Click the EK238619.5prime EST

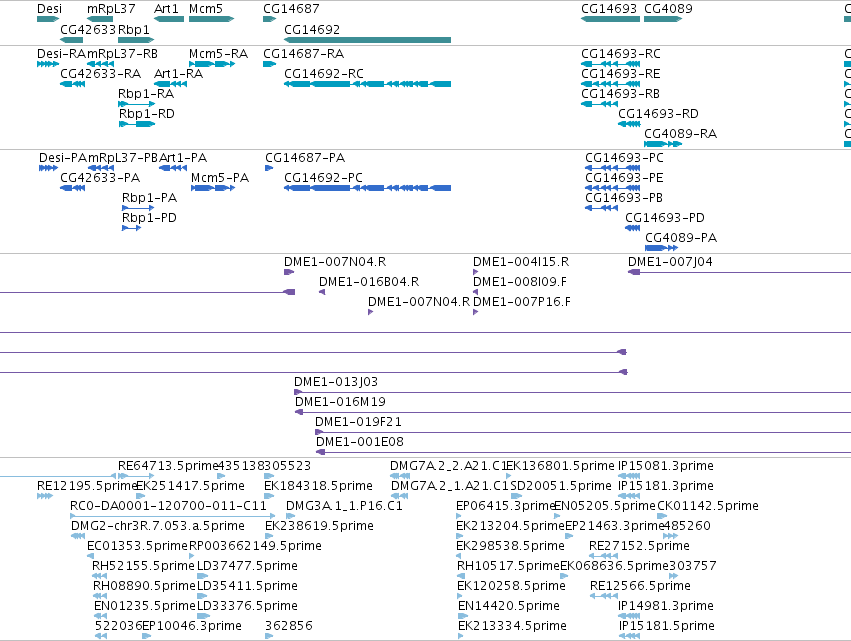(x=269, y=536)
